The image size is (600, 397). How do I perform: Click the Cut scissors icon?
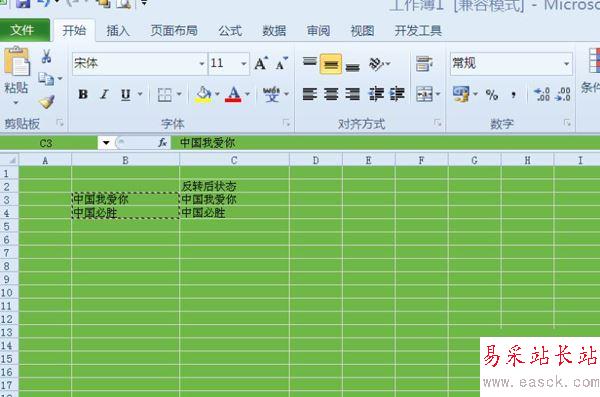[x=47, y=57]
